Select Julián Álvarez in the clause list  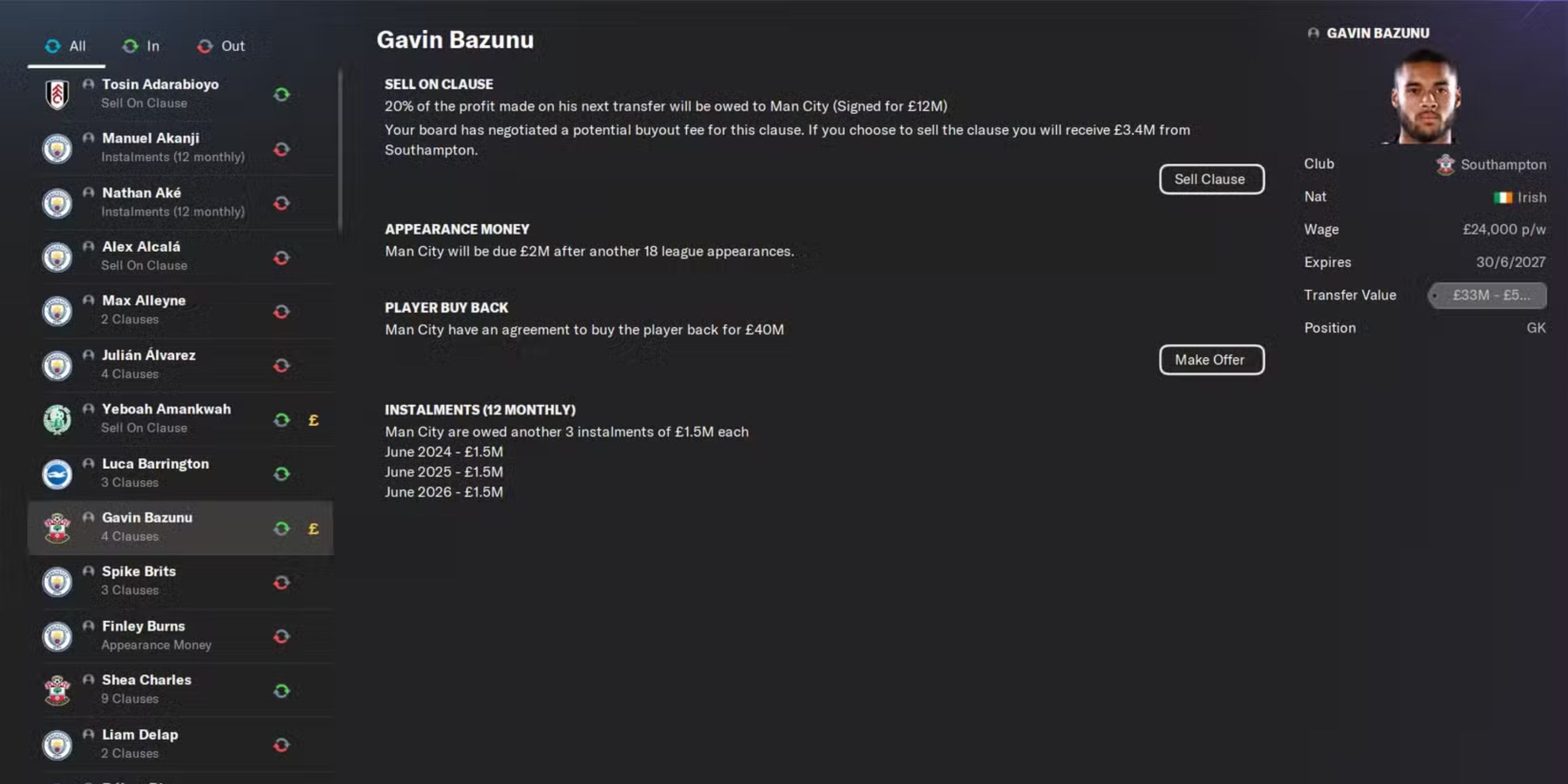[148, 364]
